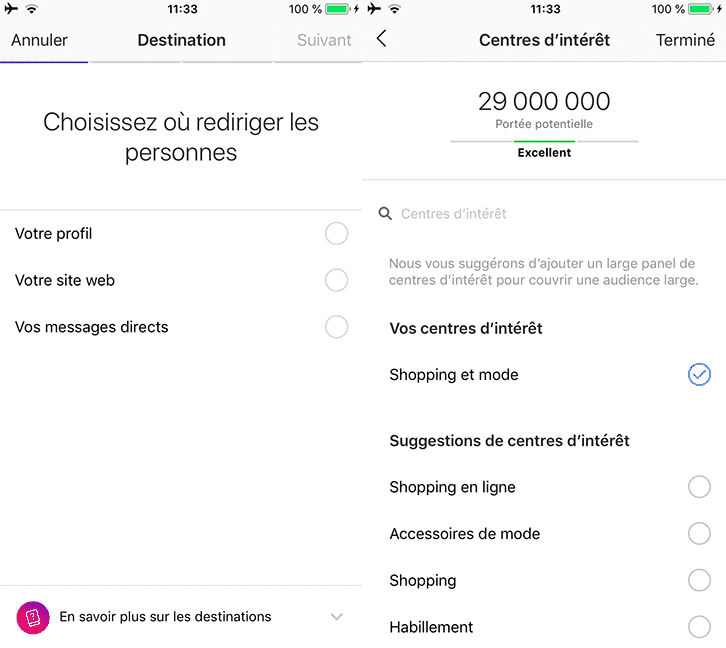726x648 pixels.
Task: Click the pink destinations info icon
Action: click(33, 617)
